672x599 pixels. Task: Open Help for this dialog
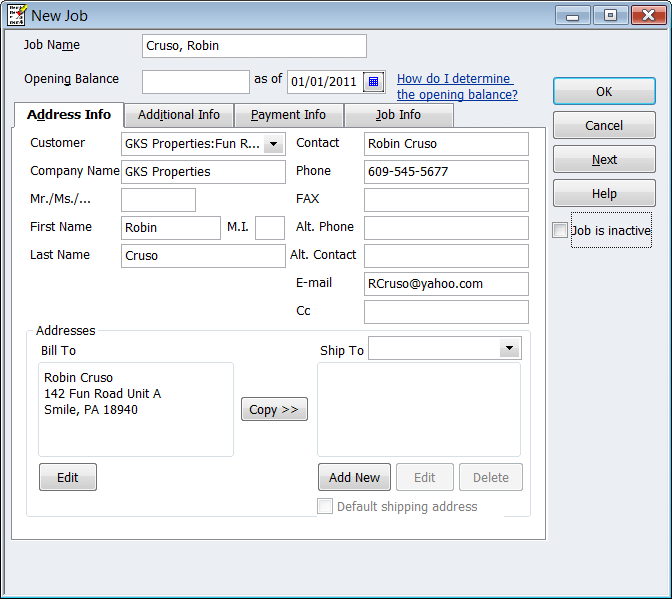(604, 194)
